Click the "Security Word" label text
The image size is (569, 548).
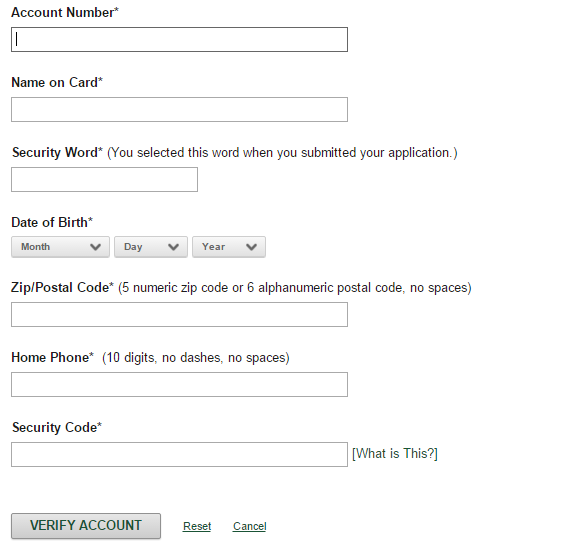57,152
